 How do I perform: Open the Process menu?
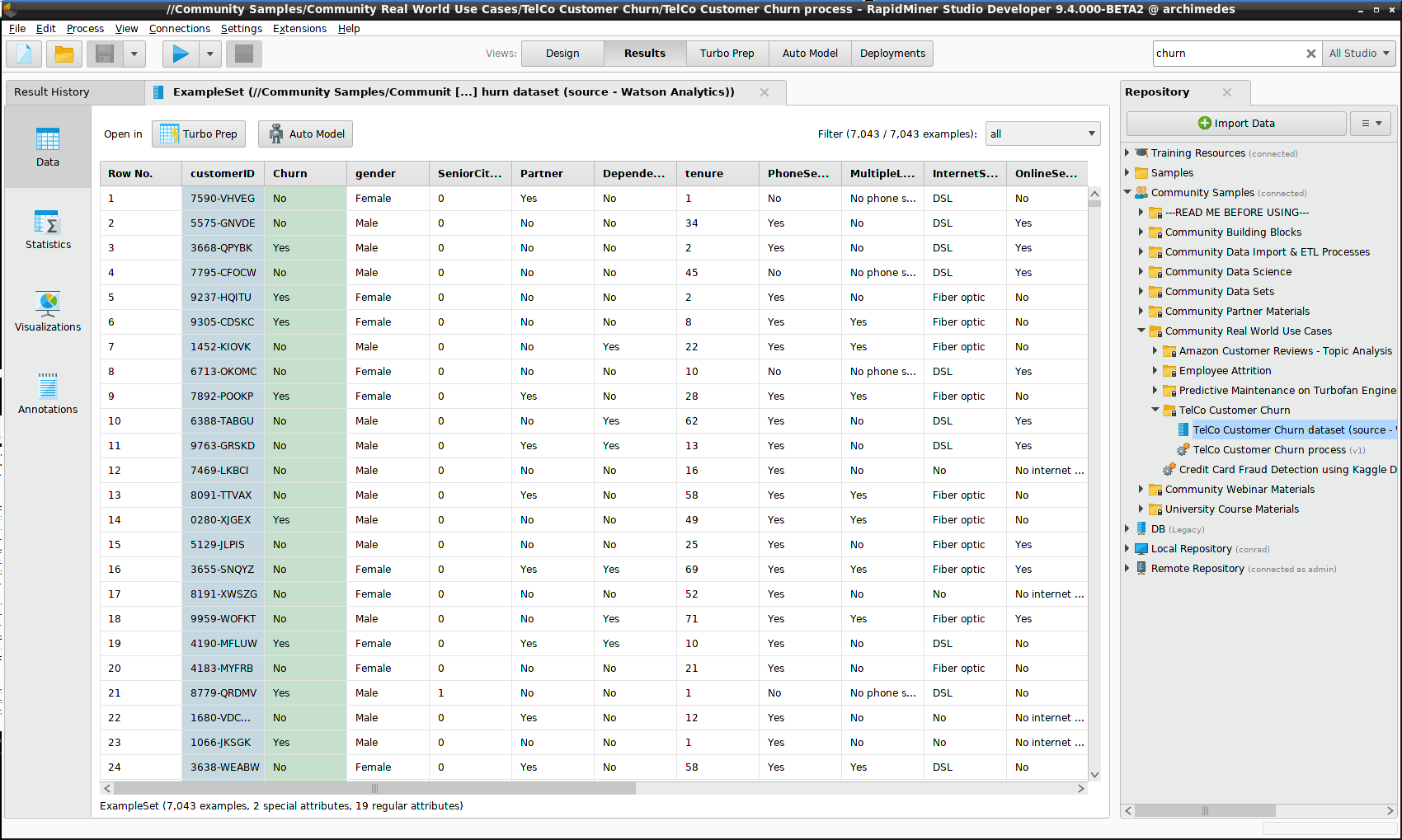click(85, 29)
